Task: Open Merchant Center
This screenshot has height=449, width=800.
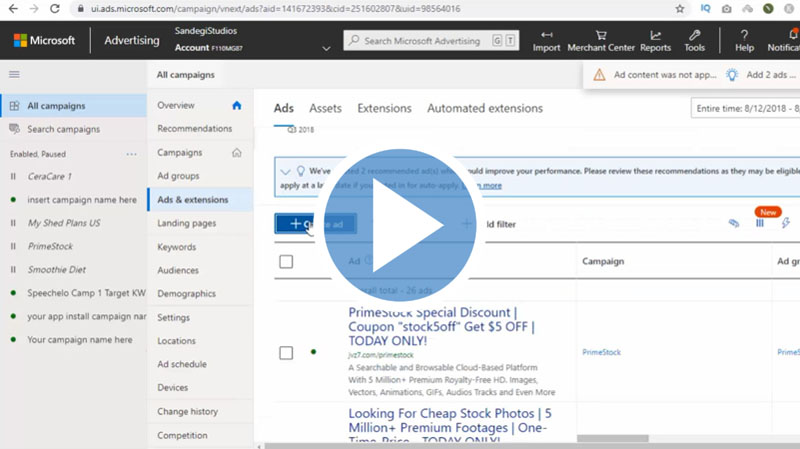Action: tap(601, 41)
